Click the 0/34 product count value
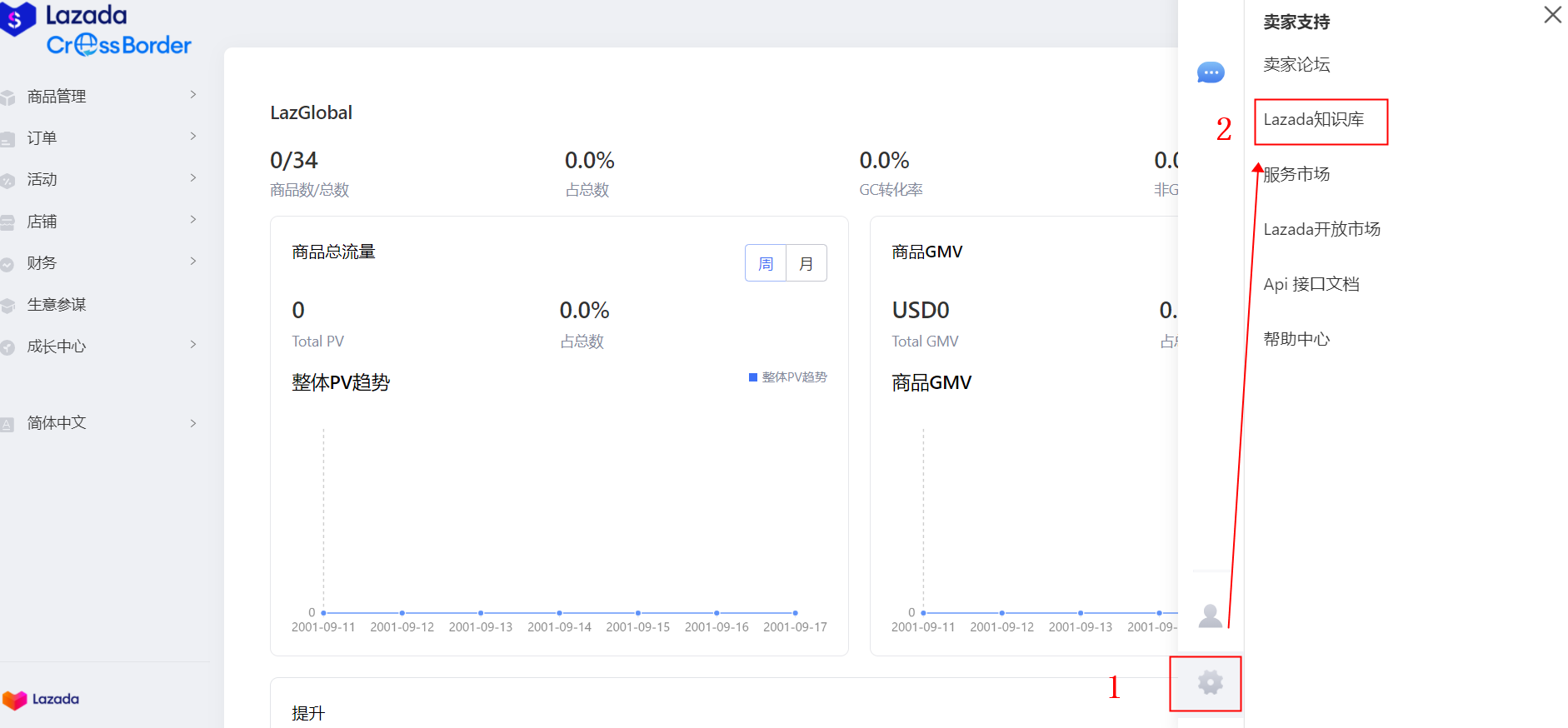The image size is (1568, 728). [294, 160]
